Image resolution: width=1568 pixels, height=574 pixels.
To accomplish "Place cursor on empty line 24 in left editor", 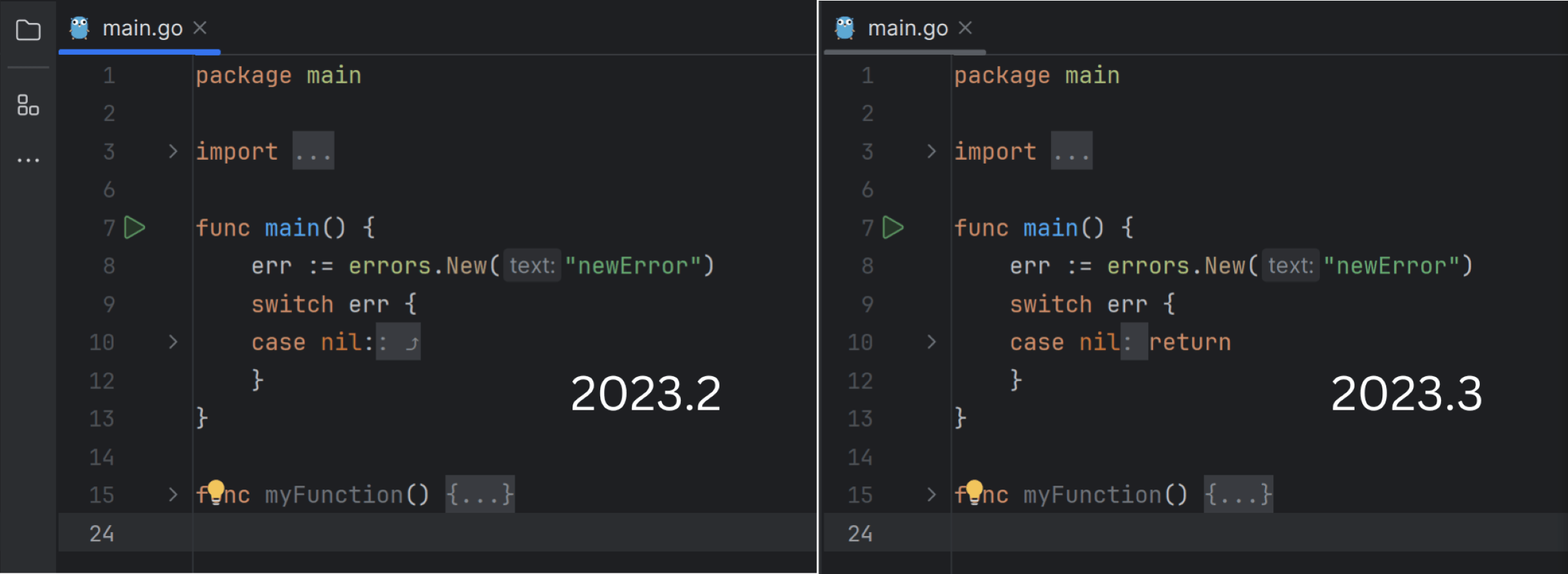I will (x=451, y=533).
